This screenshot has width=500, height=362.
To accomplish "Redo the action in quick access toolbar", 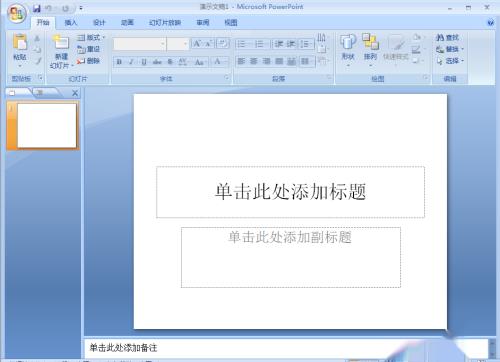I will point(65,8).
